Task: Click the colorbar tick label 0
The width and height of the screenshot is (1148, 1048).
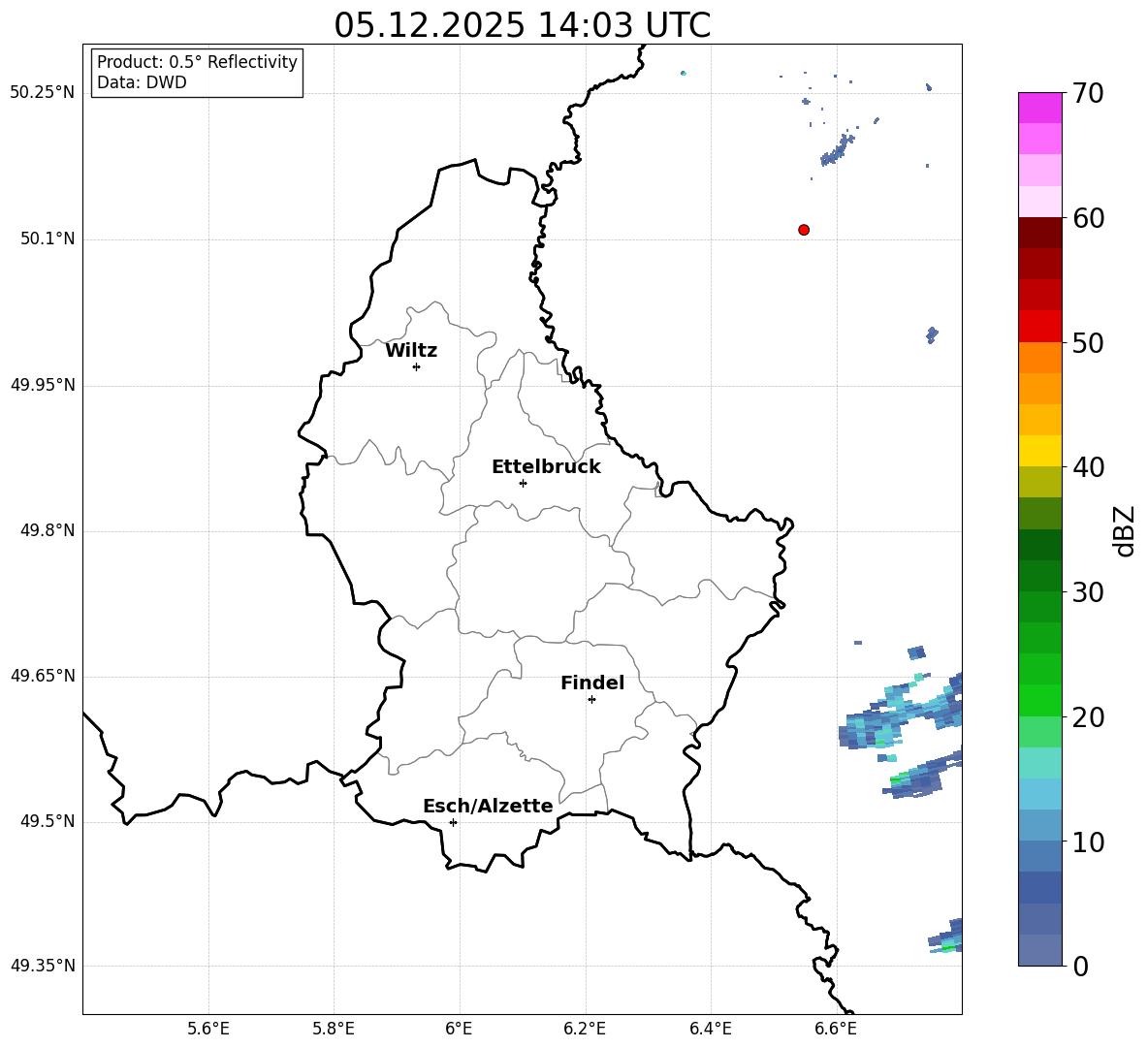Action: (x=1080, y=966)
